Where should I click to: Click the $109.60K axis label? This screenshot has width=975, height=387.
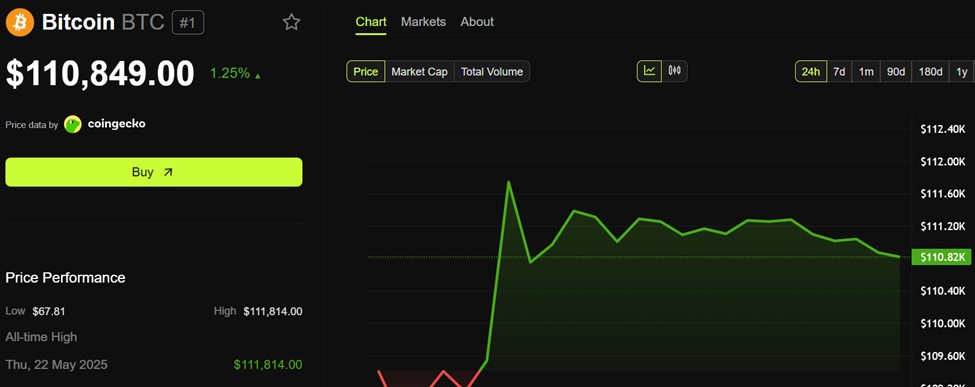[943, 356]
